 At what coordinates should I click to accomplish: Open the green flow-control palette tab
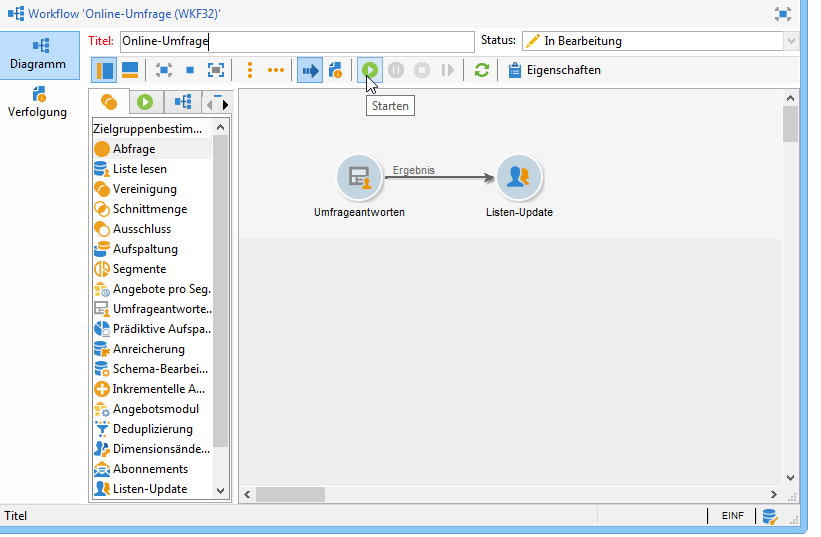click(146, 102)
